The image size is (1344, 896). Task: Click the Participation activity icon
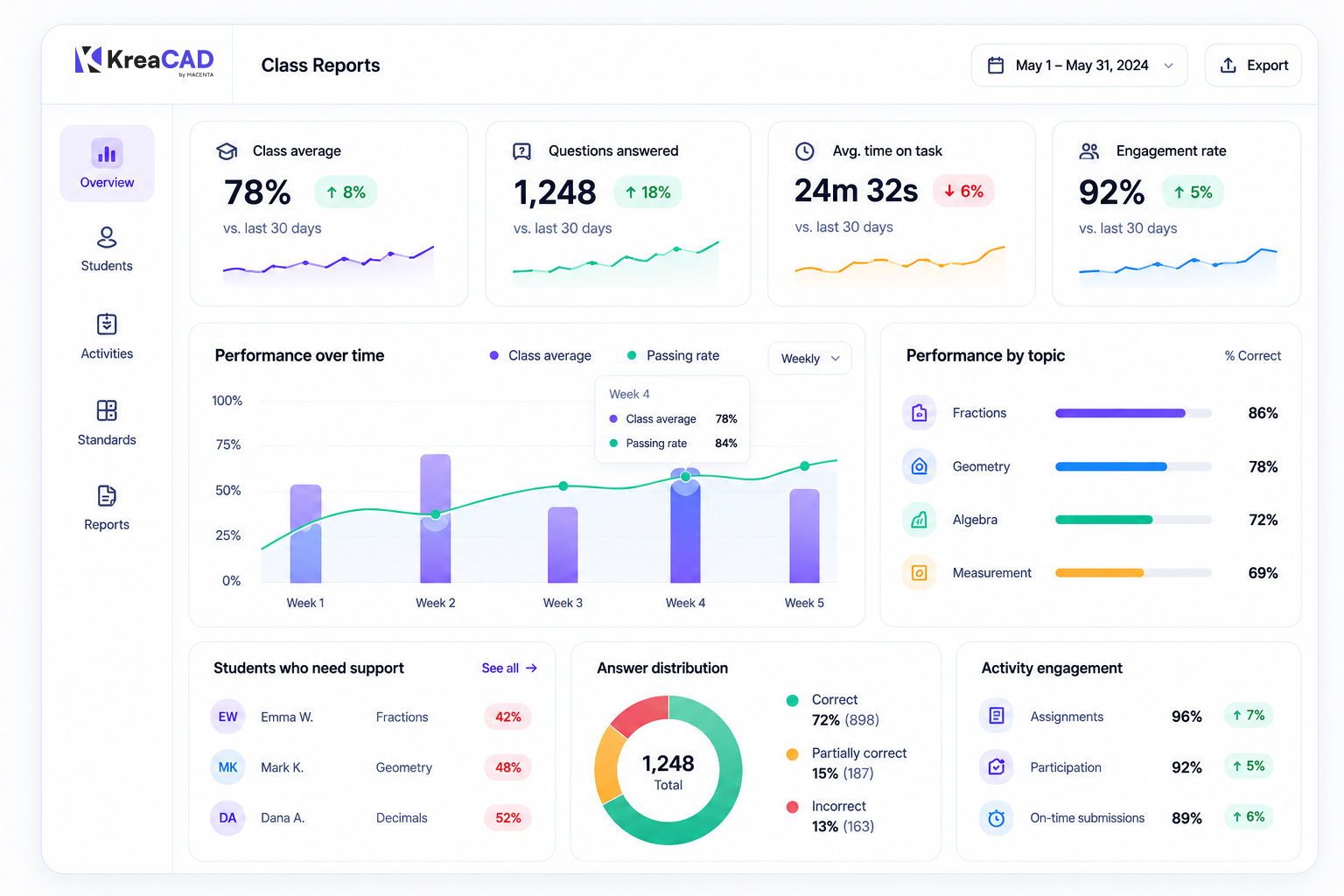click(x=996, y=766)
